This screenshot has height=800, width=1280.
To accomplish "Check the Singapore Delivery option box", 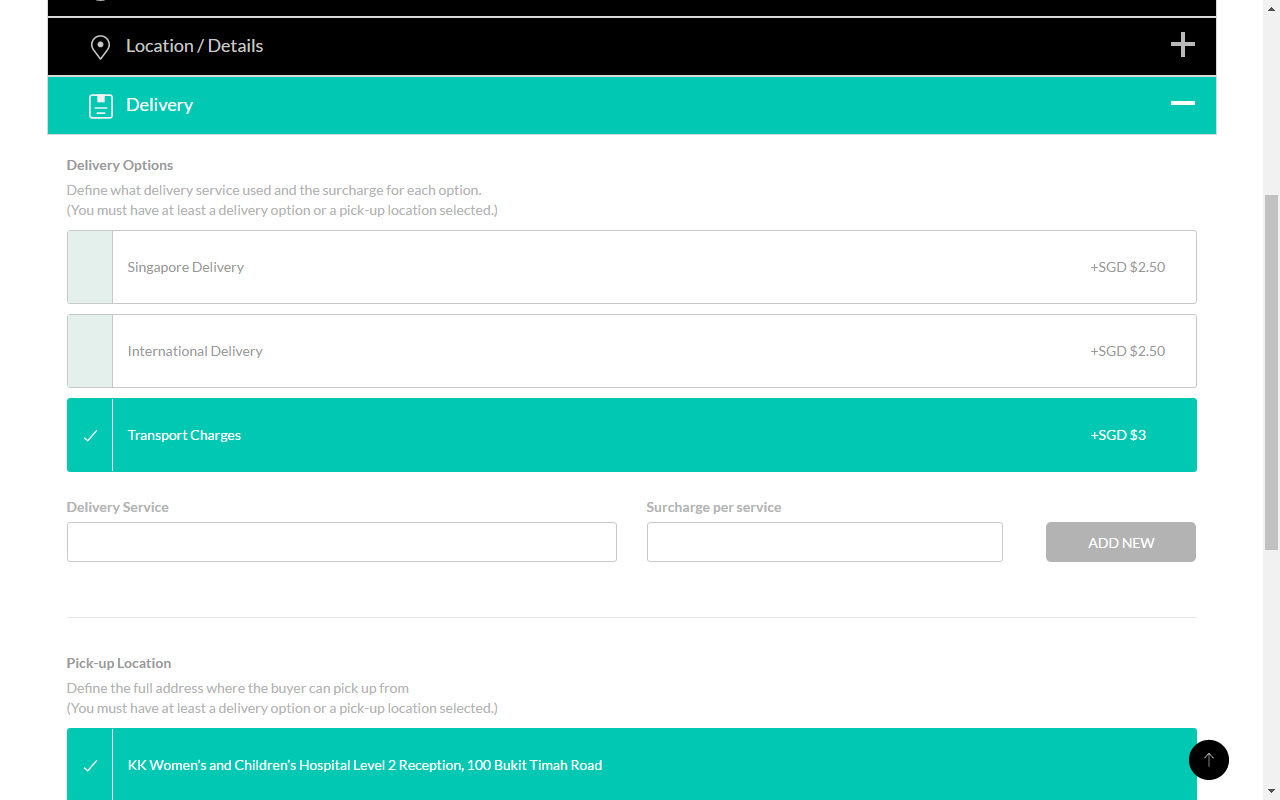I will (x=90, y=267).
